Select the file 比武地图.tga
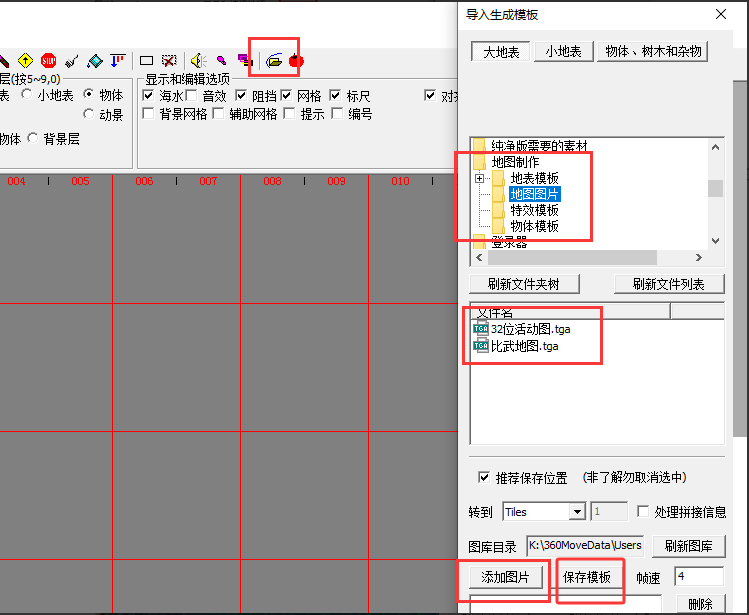Viewport: 749px width, 615px height. pos(524,345)
